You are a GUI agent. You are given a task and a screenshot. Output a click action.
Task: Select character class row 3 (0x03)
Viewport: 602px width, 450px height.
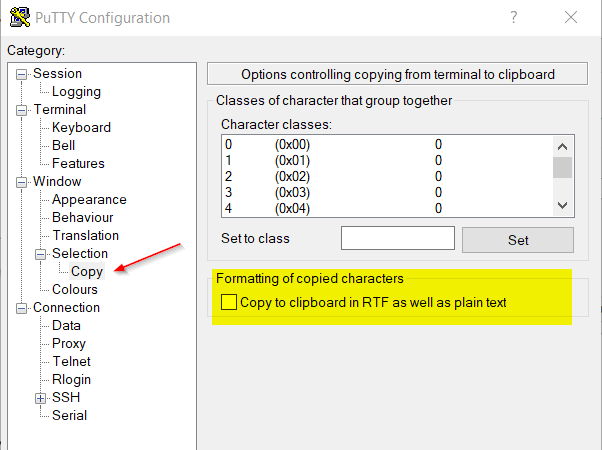[387, 192]
